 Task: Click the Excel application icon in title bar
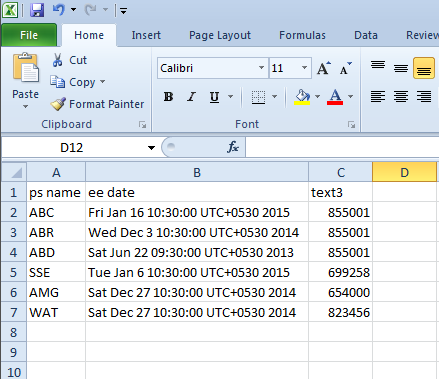pyautogui.click(x=10, y=10)
